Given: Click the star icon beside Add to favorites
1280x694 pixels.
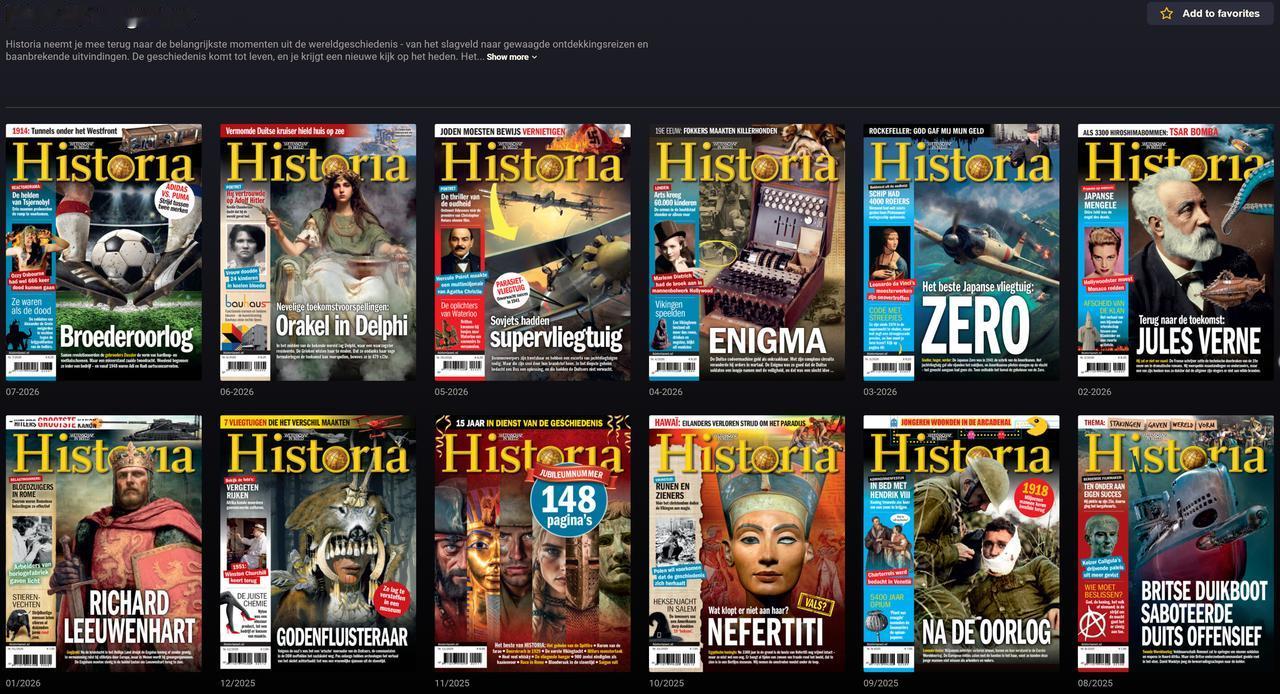Looking at the screenshot, I should click(x=1166, y=14).
